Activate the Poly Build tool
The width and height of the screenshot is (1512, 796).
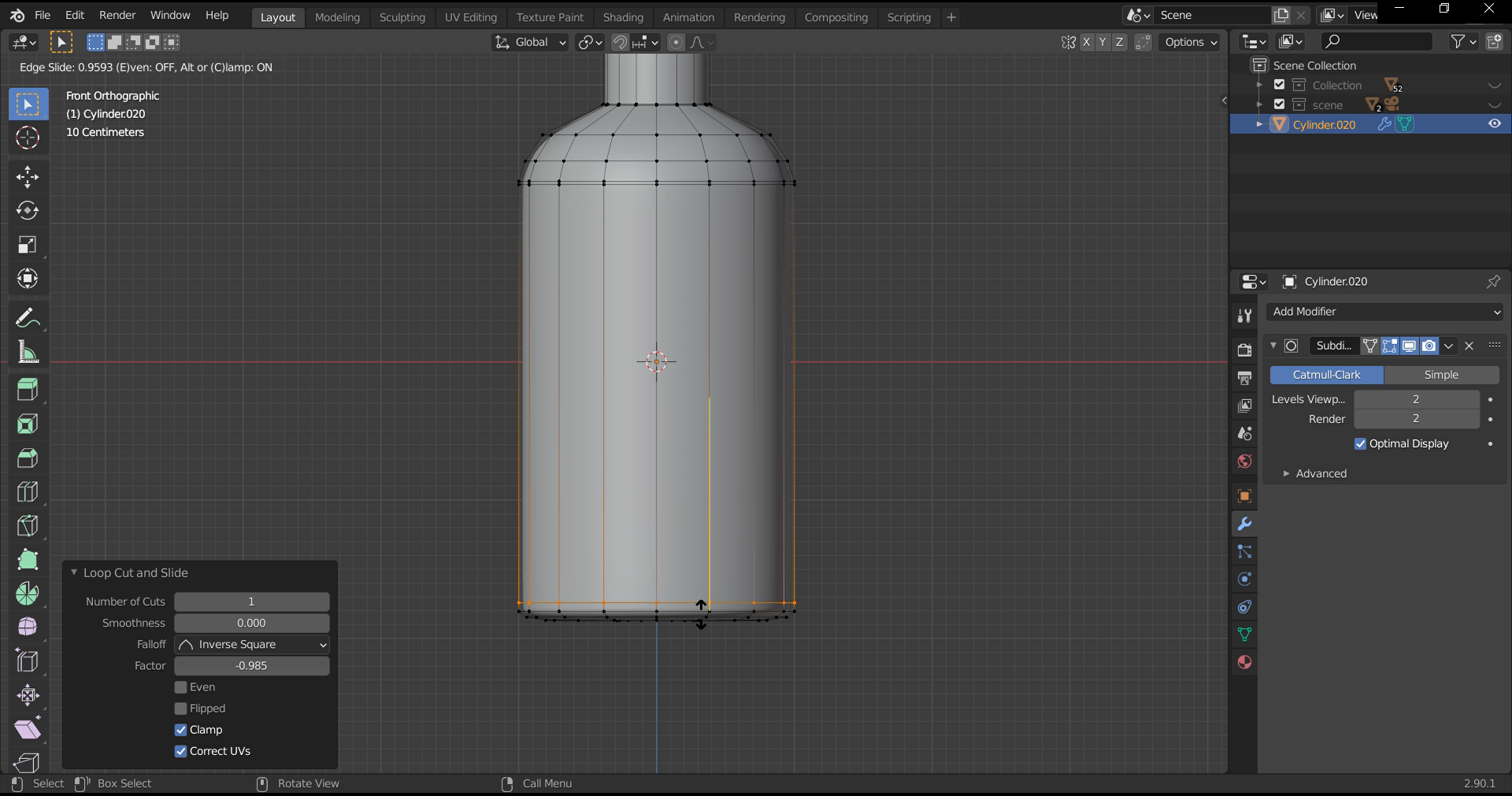point(28,560)
